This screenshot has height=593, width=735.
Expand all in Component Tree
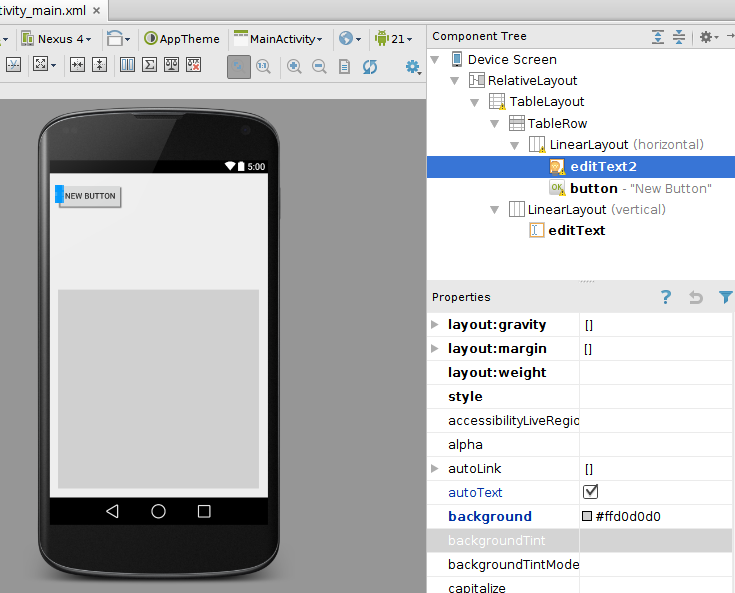658,37
